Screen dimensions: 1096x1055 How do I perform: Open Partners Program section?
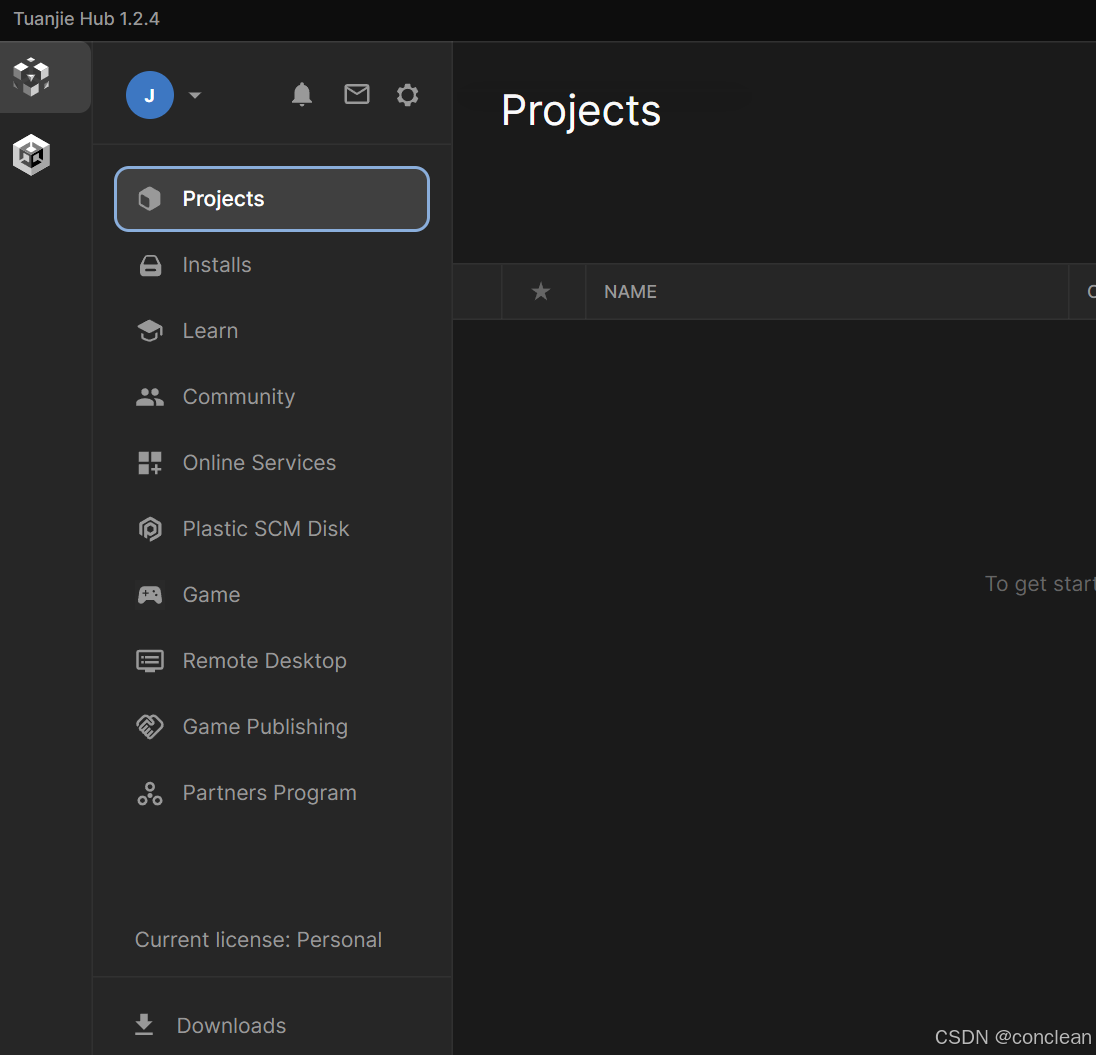(x=272, y=793)
